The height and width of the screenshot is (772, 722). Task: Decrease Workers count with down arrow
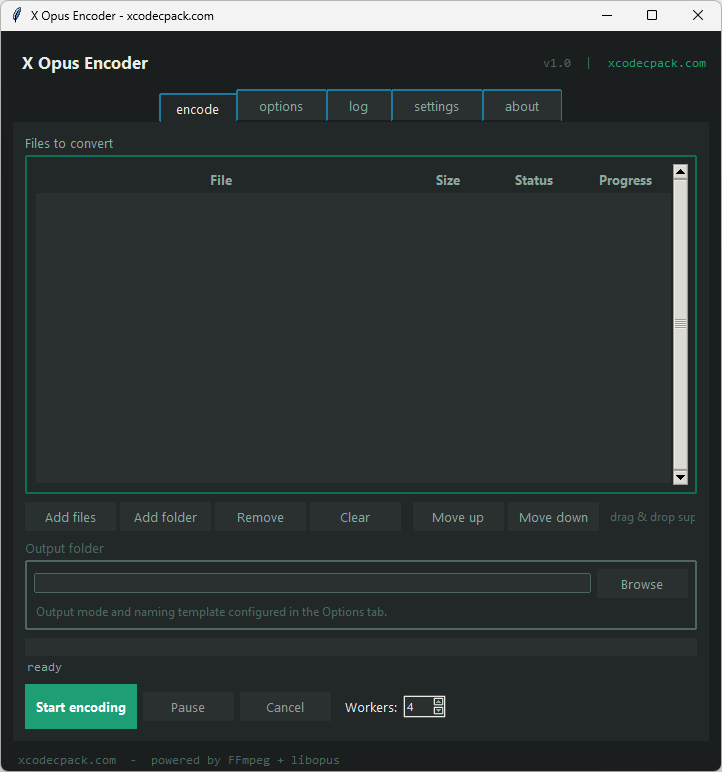pyautogui.click(x=438, y=711)
